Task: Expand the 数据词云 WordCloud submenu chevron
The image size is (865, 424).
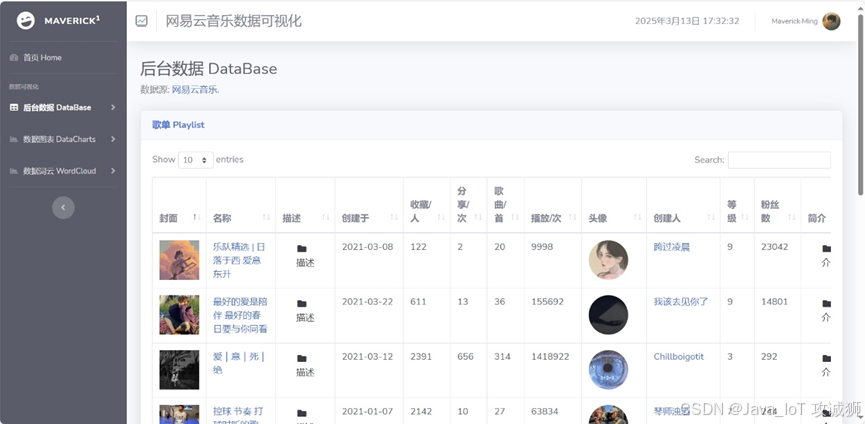Action: point(113,171)
